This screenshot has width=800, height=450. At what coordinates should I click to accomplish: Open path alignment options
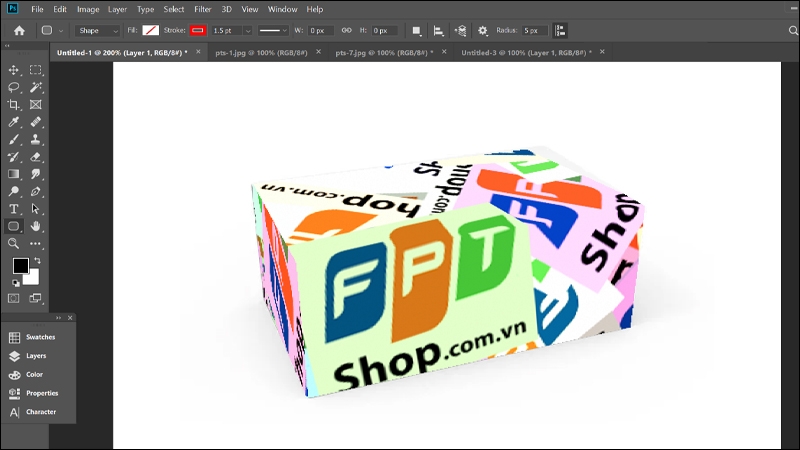pyautogui.click(x=438, y=31)
